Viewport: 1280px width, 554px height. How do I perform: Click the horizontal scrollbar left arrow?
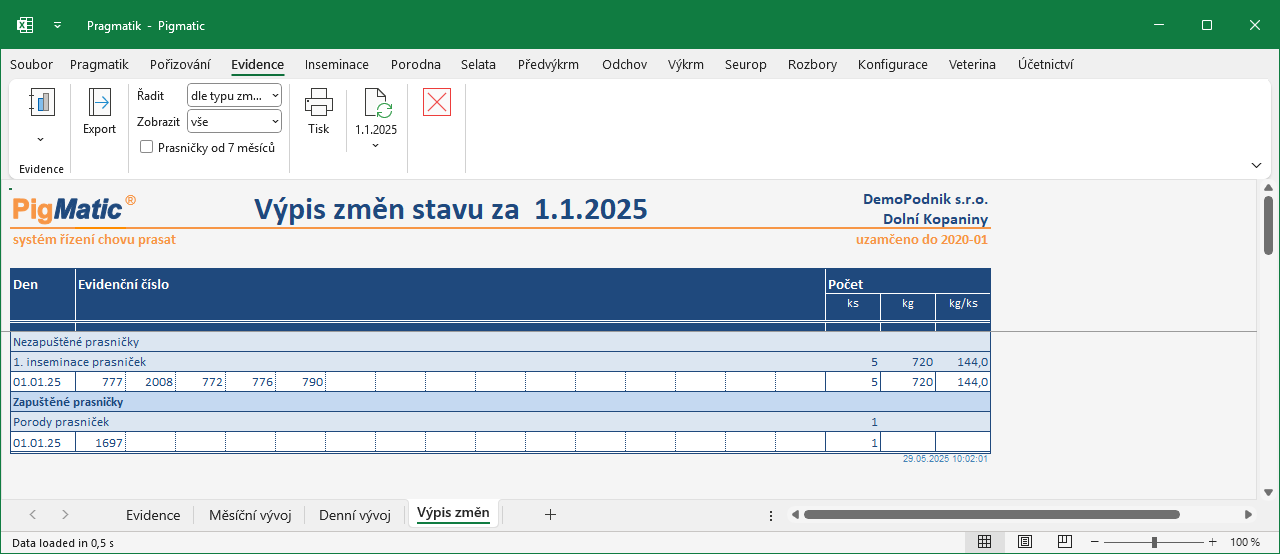click(x=795, y=515)
